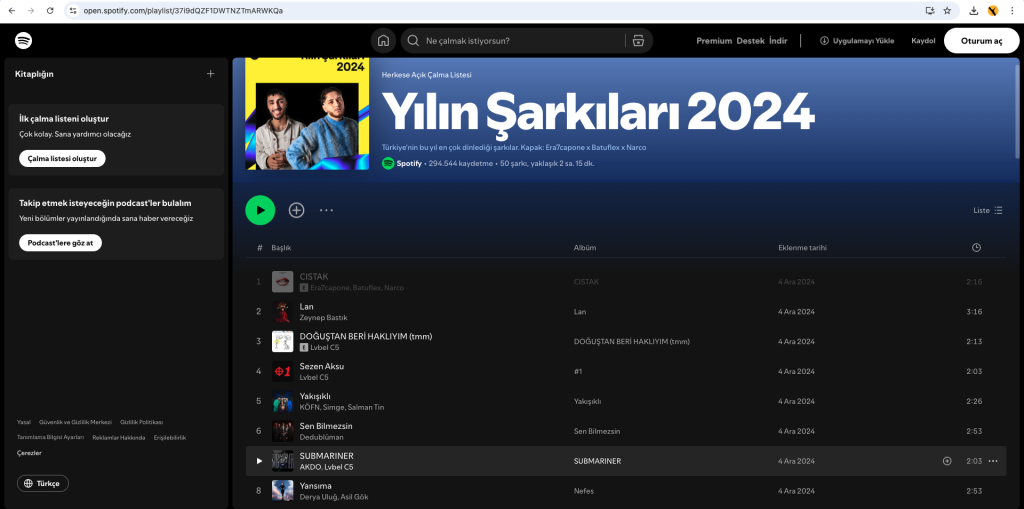Click the playlist cover image
The width and height of the screenshot is (1024, 509).
(x=307, y=114)
